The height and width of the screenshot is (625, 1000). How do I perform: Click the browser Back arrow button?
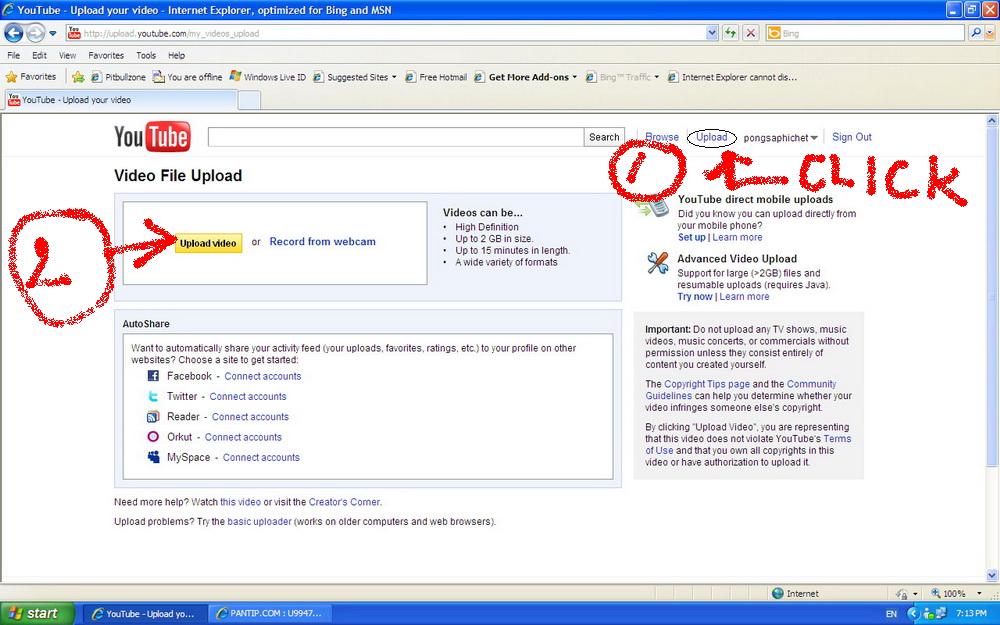[x=13, y=33]
